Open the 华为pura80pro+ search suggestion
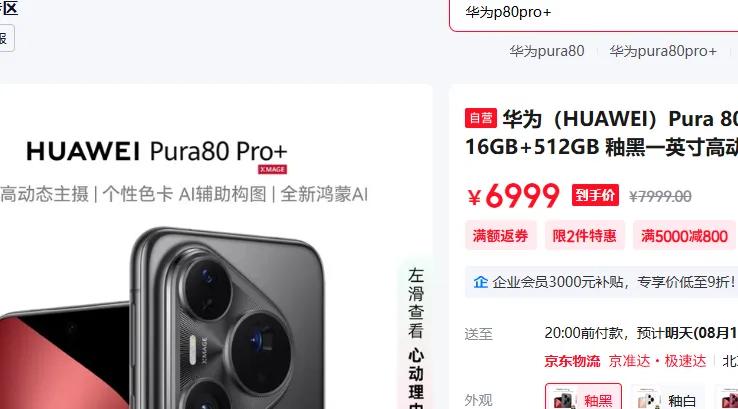738x409 pixels. pos(663,51)
